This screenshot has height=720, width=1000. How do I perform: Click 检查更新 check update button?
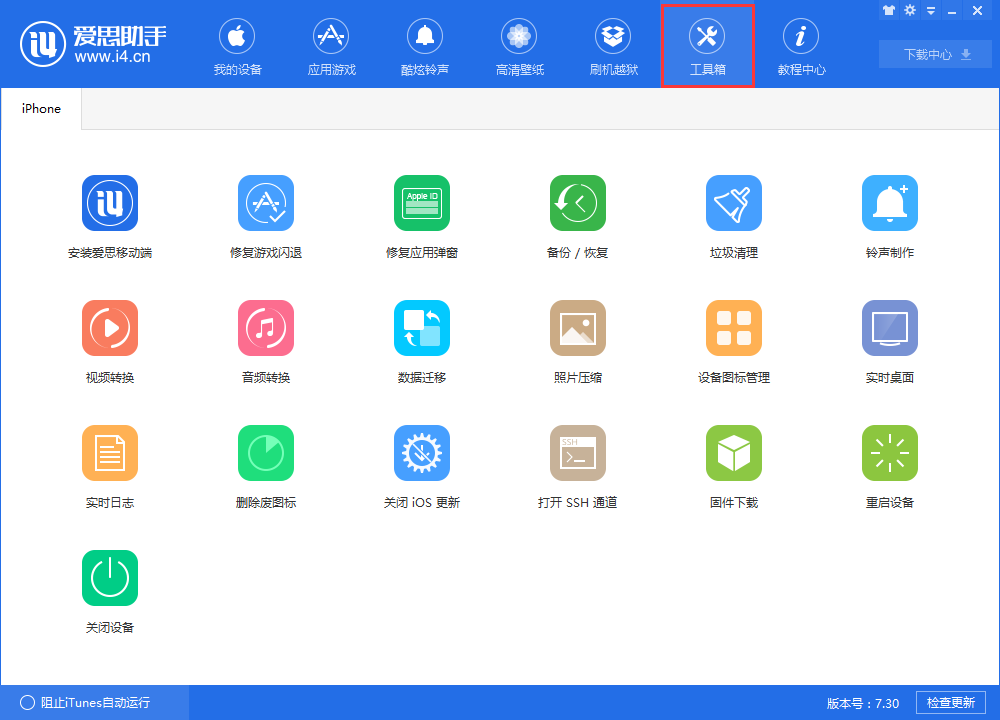[x=950, y=703]
